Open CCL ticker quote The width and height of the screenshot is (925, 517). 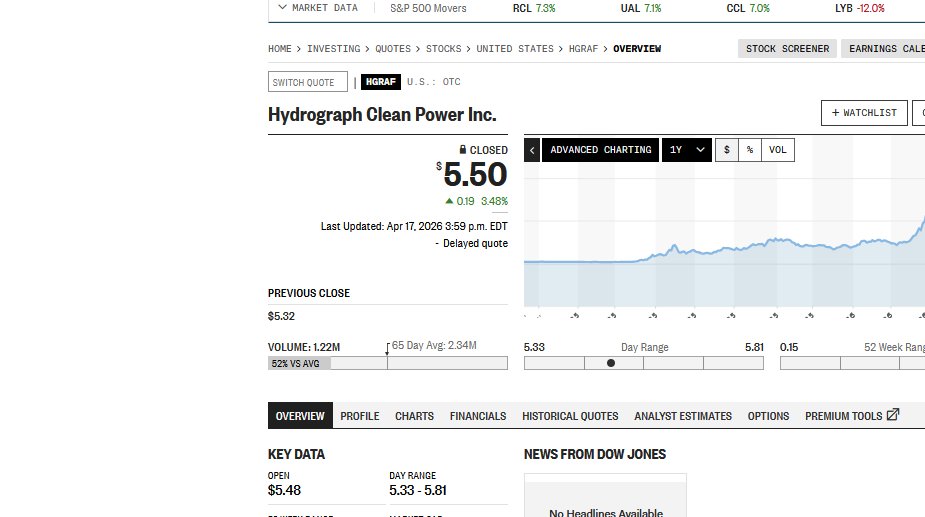tap(747, 8)
